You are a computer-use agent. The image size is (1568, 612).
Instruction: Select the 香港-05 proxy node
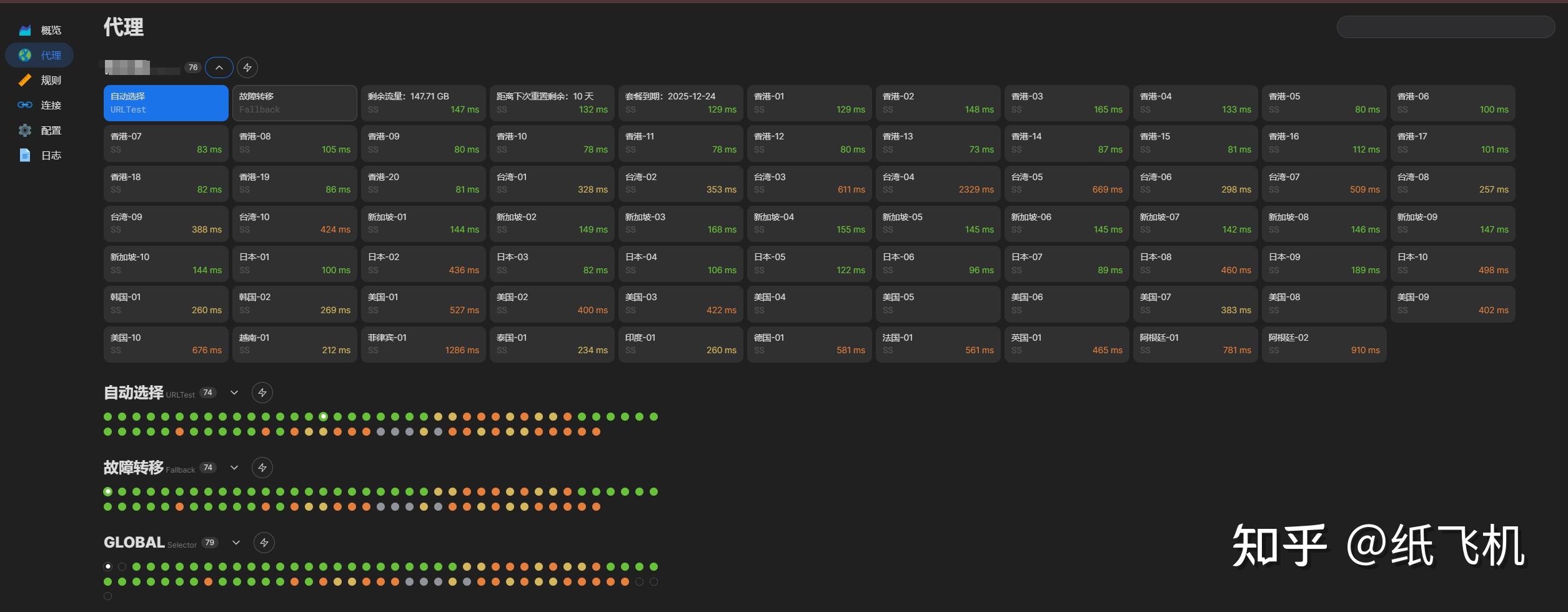click(x=1322, y=103)
